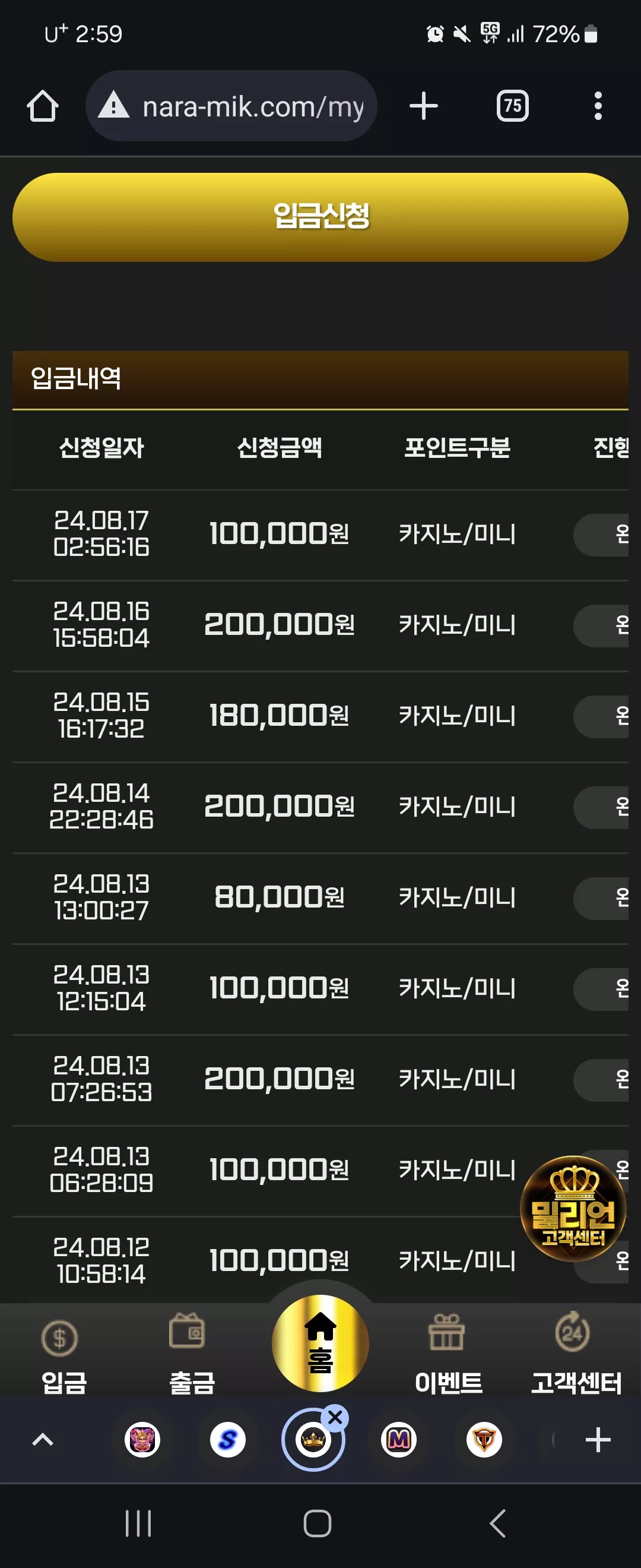This screenshot has height=1568, width=641.
Task: Tap the gold 홈 home button
Action: 320,1343
